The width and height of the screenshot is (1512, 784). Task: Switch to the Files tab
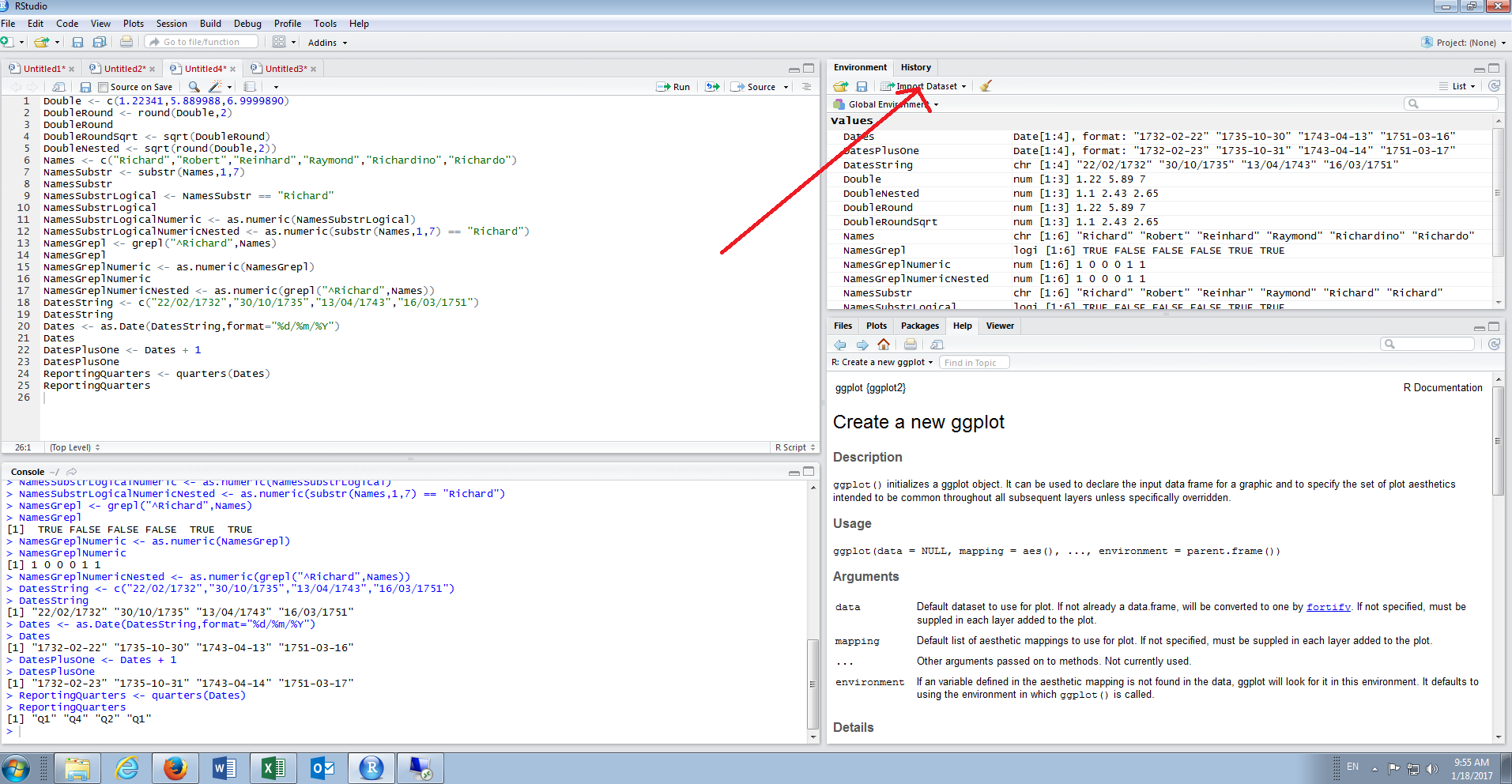tap(843, 326)
